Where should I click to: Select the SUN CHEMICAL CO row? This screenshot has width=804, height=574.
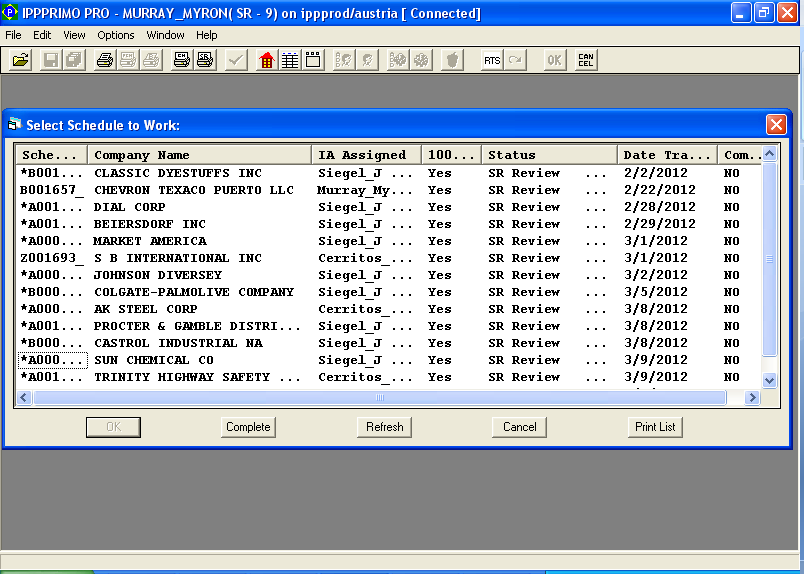389,360
